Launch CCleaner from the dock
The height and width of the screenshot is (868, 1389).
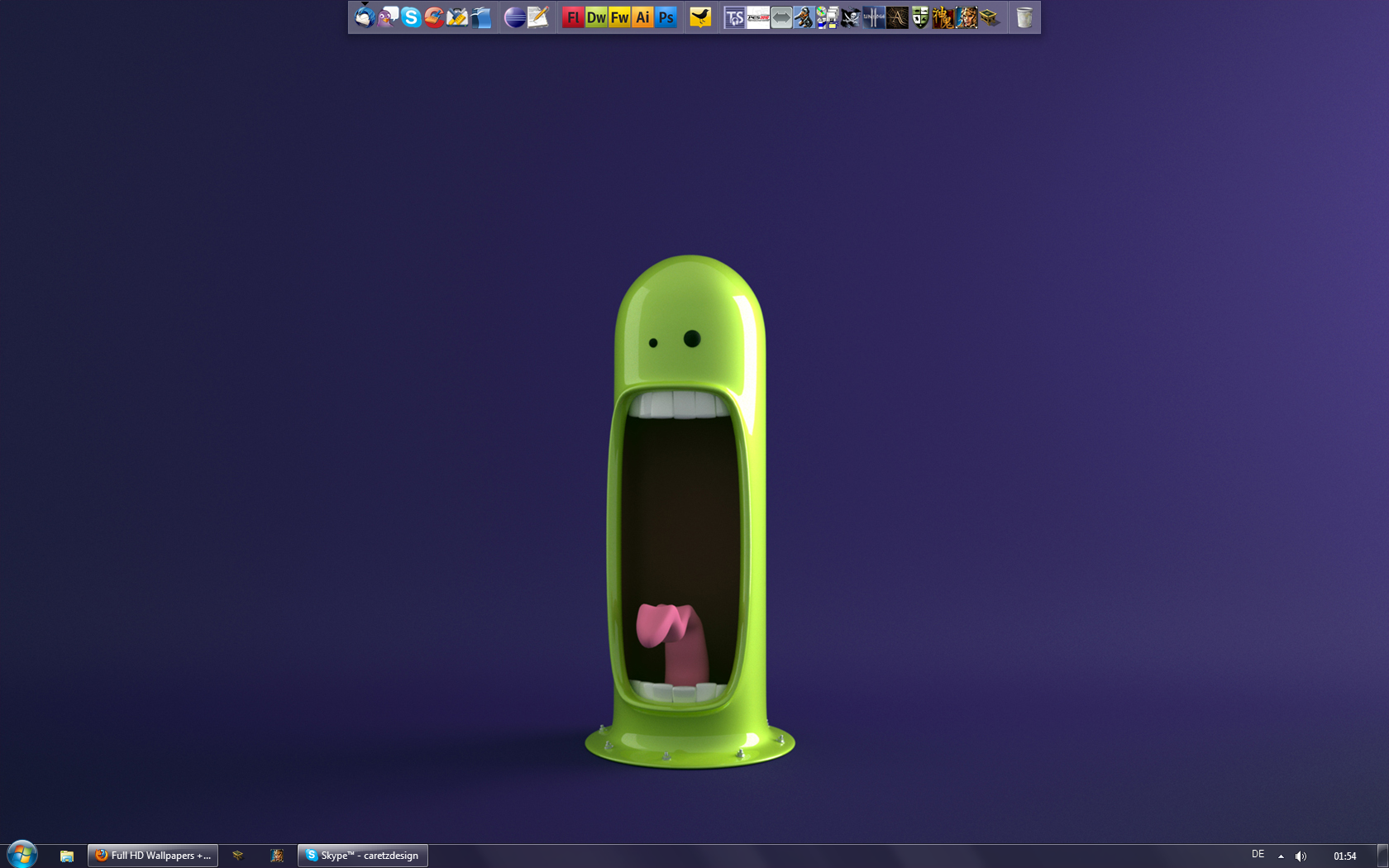click(433, 17)
